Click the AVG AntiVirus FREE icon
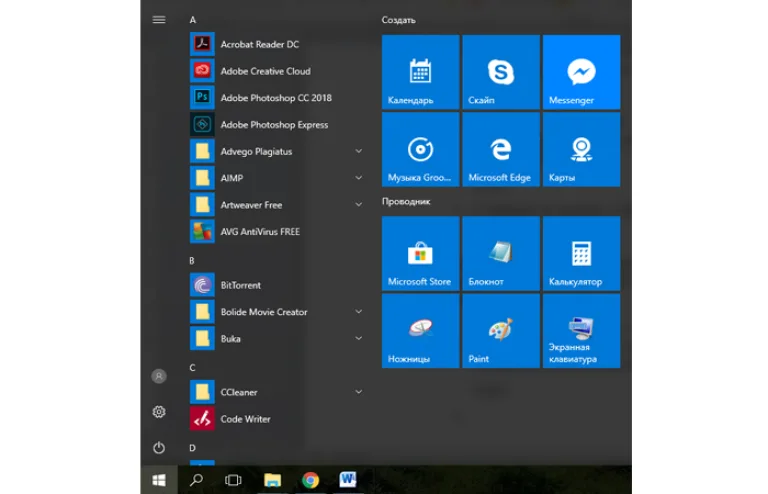 [x=202, y=232]
